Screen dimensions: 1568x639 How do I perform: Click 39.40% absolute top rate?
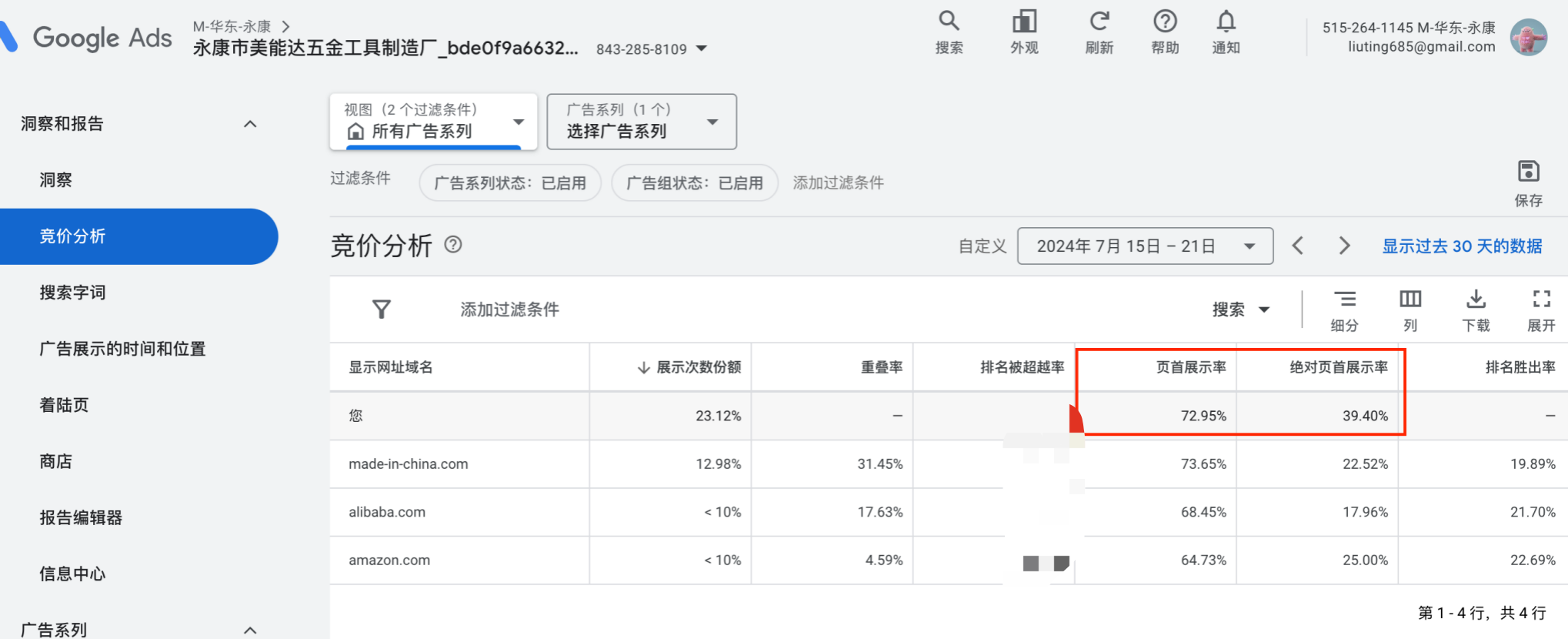[1366, 416]
